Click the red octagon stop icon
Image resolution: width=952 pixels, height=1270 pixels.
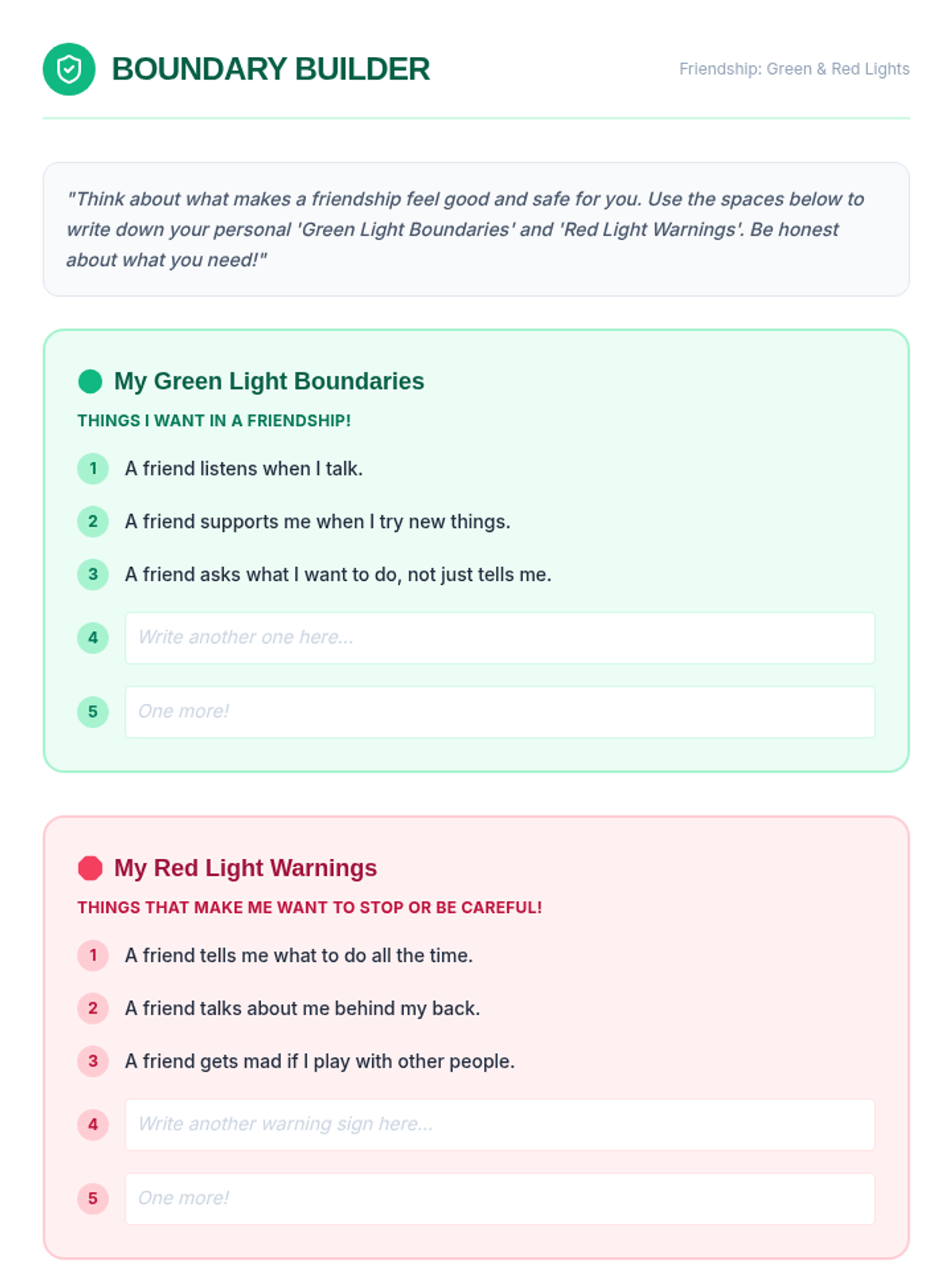coord(90,868)
